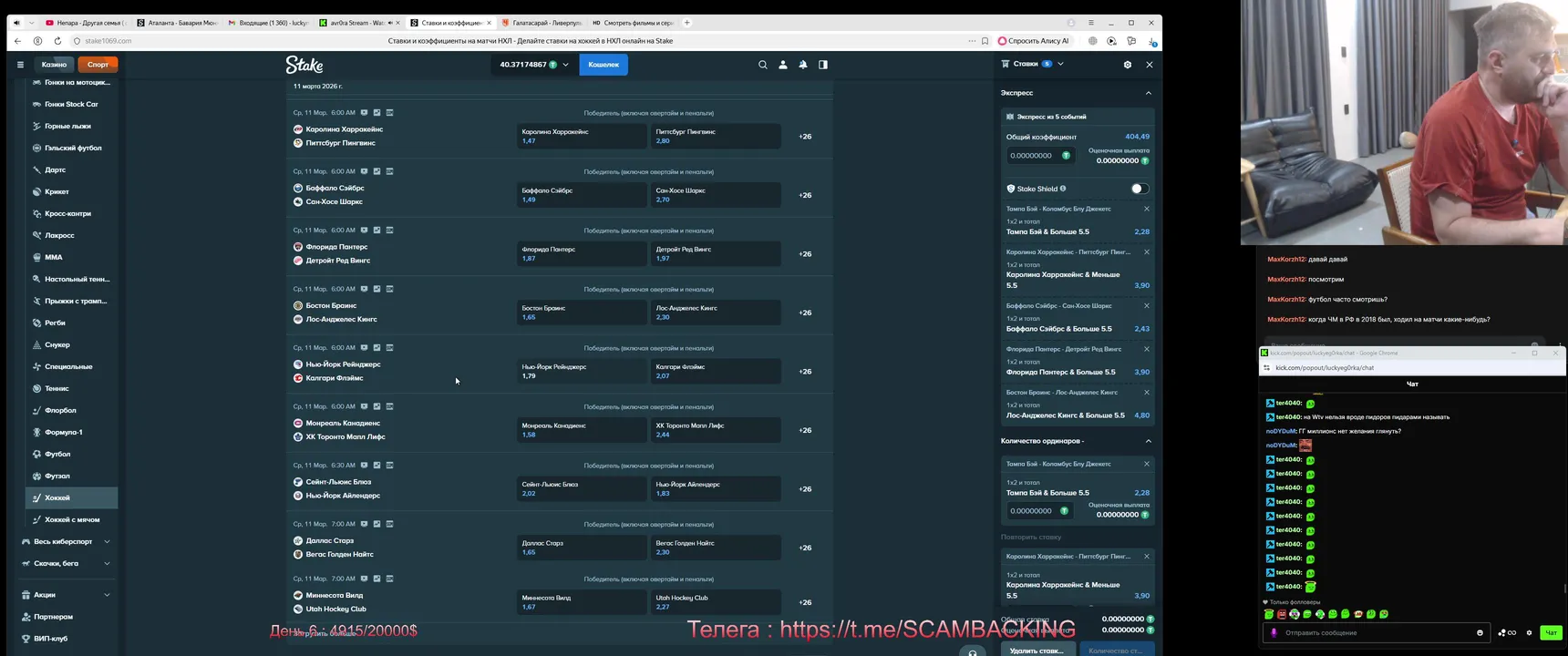Click green Чат send button
The width and height of the screenshot is (1568, 656).
point(1550,632)
